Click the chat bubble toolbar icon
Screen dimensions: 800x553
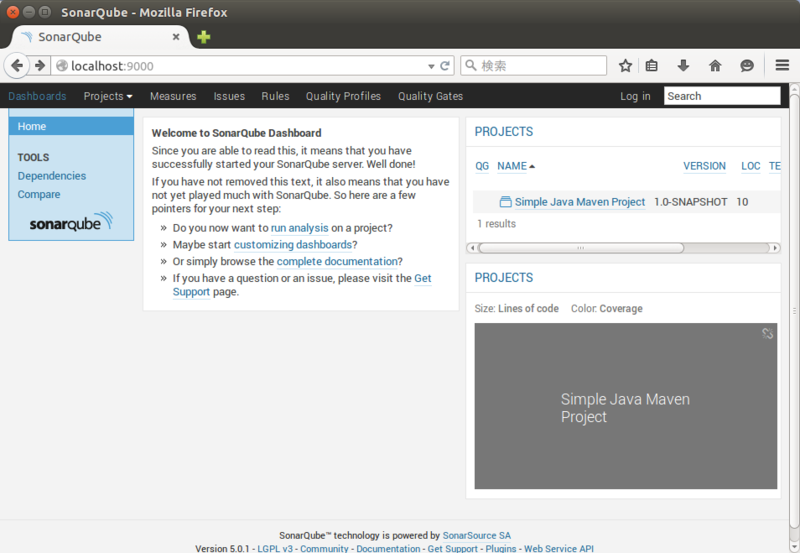747,66
